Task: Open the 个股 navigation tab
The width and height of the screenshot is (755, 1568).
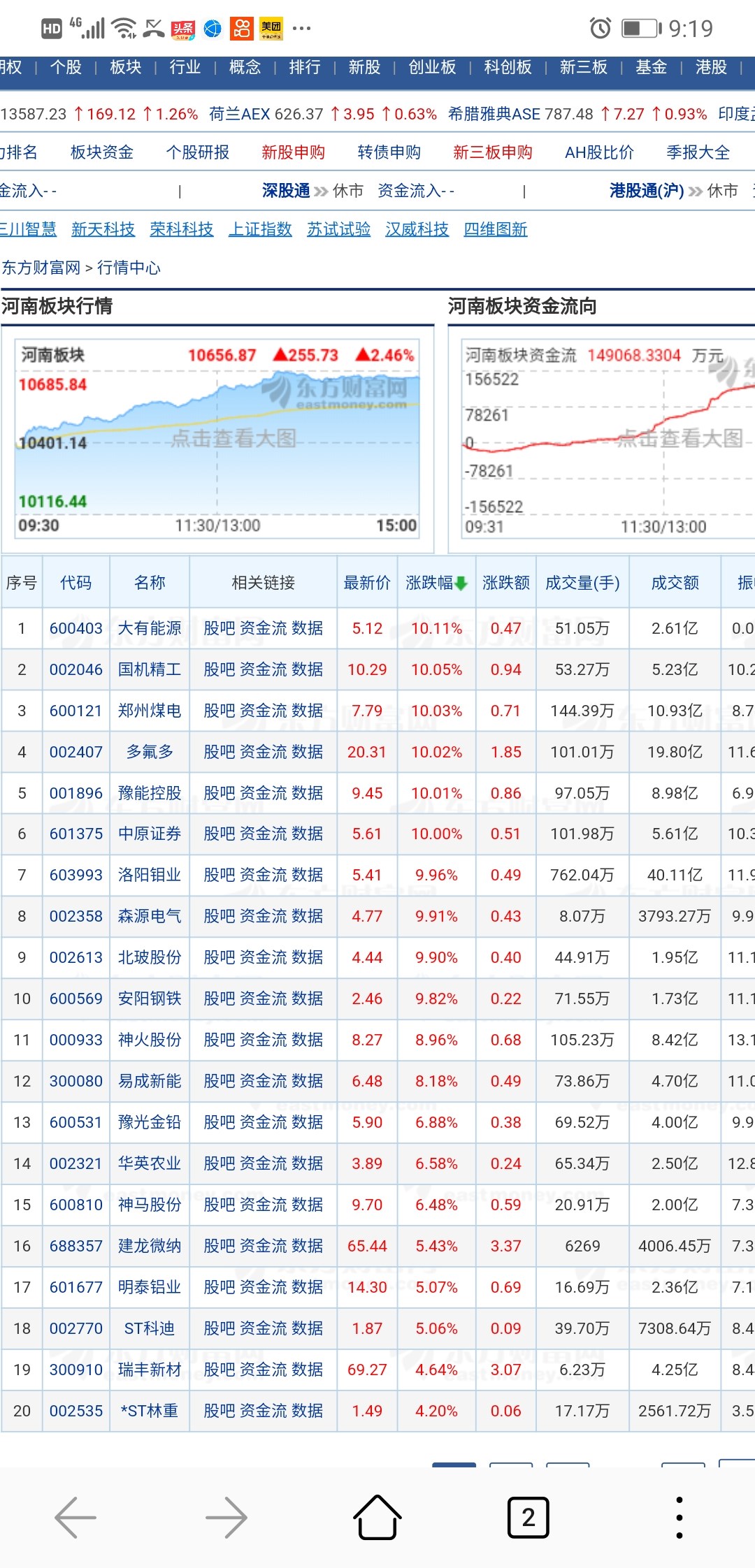Action: point(66,67)
